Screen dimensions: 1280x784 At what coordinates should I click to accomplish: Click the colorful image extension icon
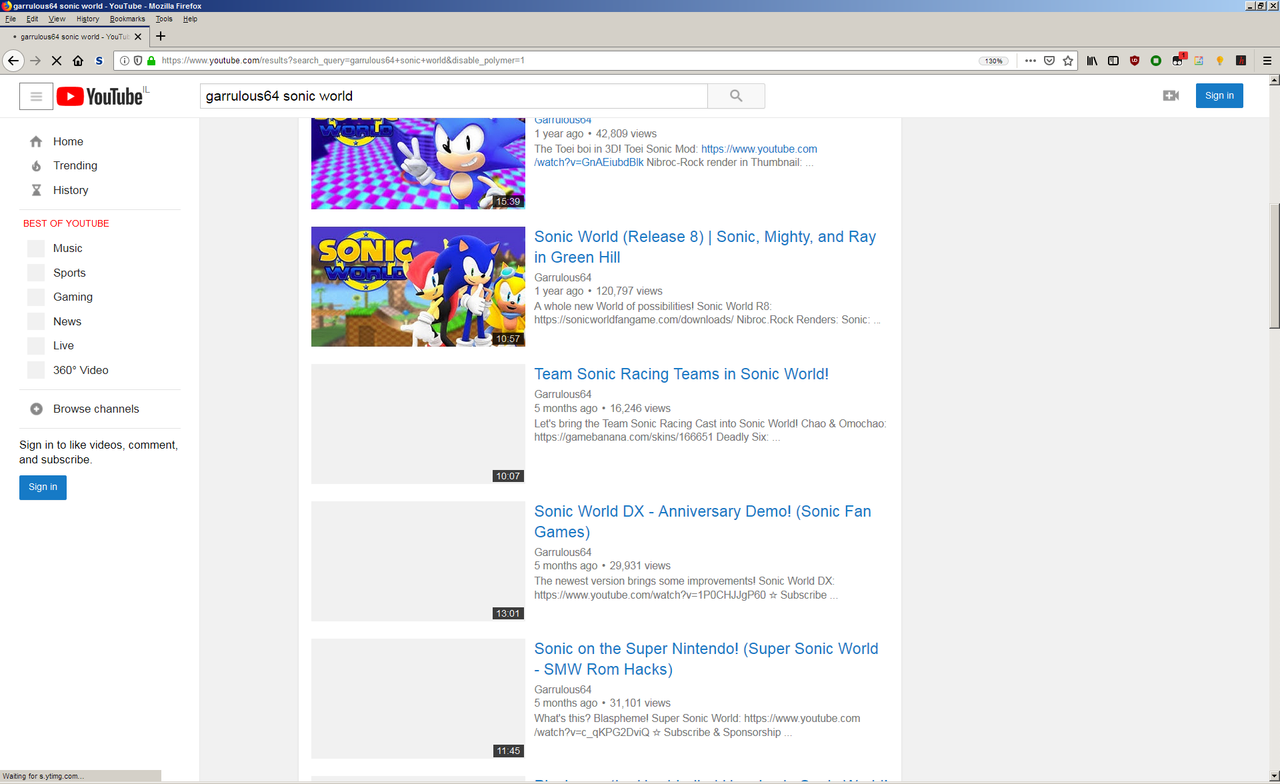click(x=1198, y=61)
